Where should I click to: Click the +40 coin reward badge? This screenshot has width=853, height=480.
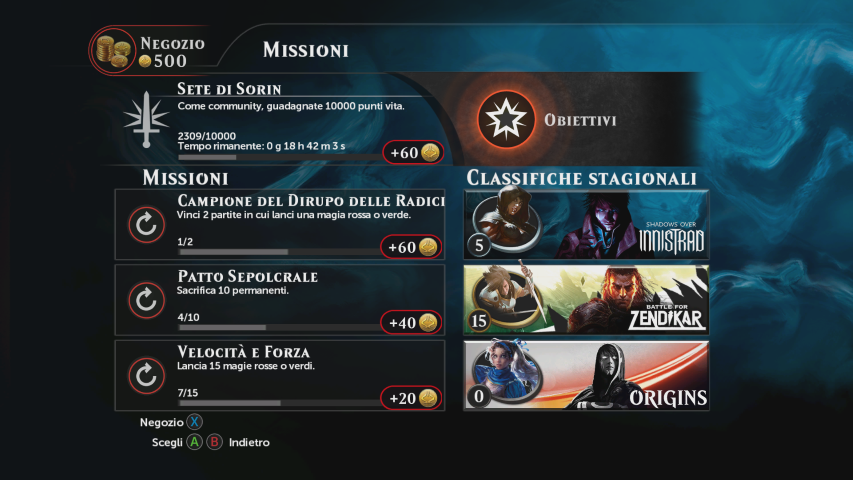pos(412,322)
